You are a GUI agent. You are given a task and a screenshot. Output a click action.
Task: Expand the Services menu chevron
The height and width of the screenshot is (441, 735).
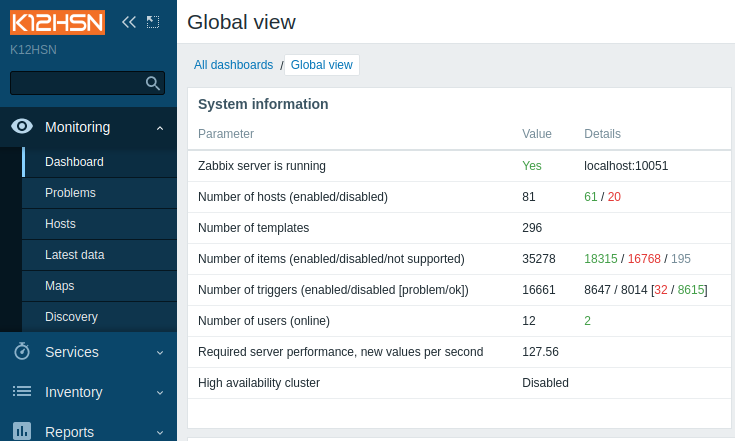160,352
